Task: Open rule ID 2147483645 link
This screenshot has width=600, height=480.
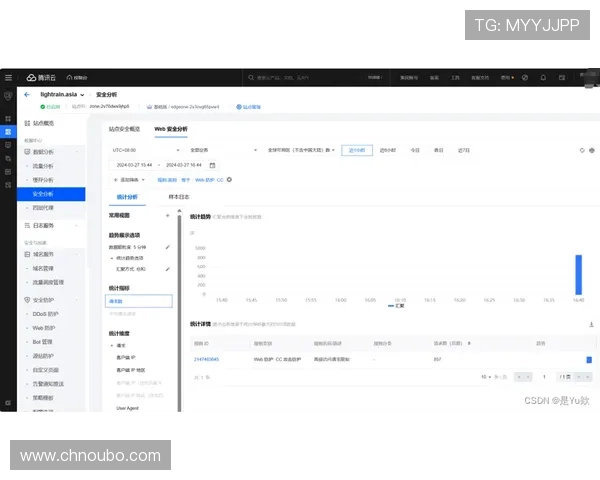Action: coord(207,358)
